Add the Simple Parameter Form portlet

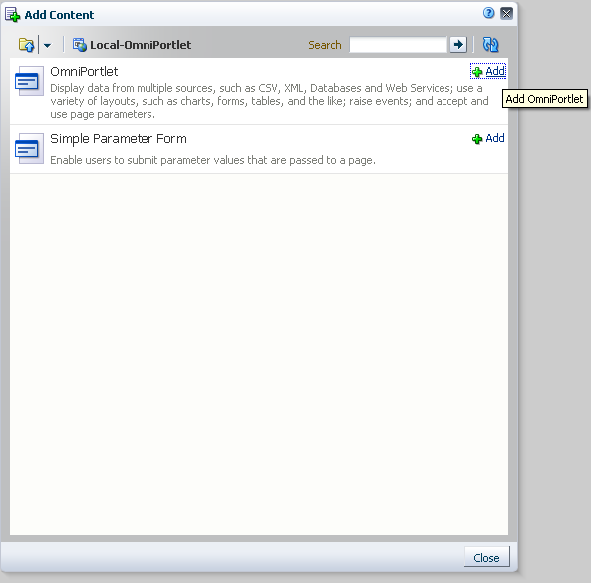[x=488, y=138]
